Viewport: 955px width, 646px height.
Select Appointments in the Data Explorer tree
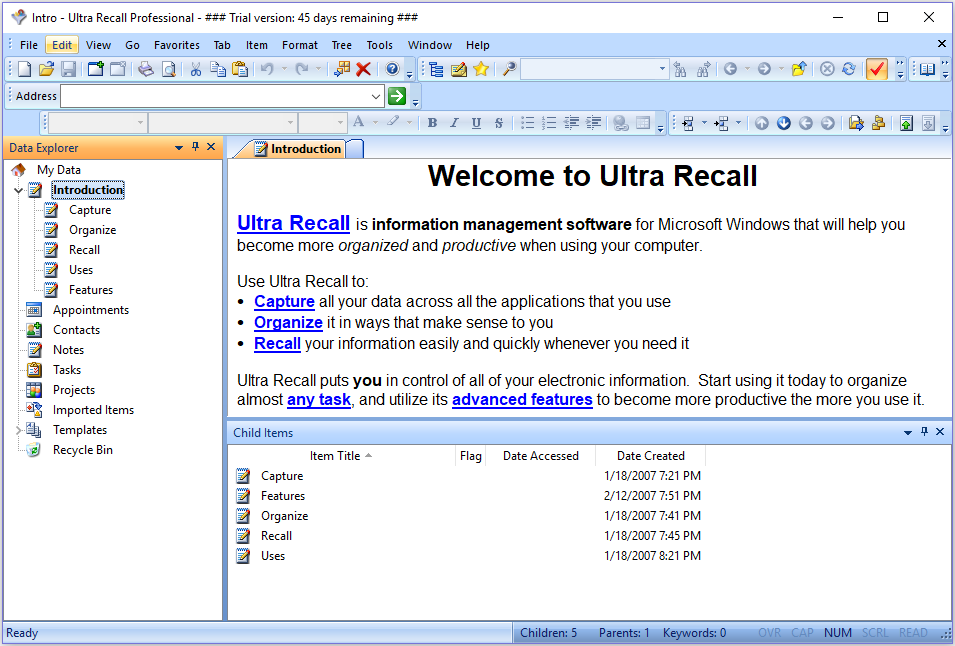click(x=91, y=310)
